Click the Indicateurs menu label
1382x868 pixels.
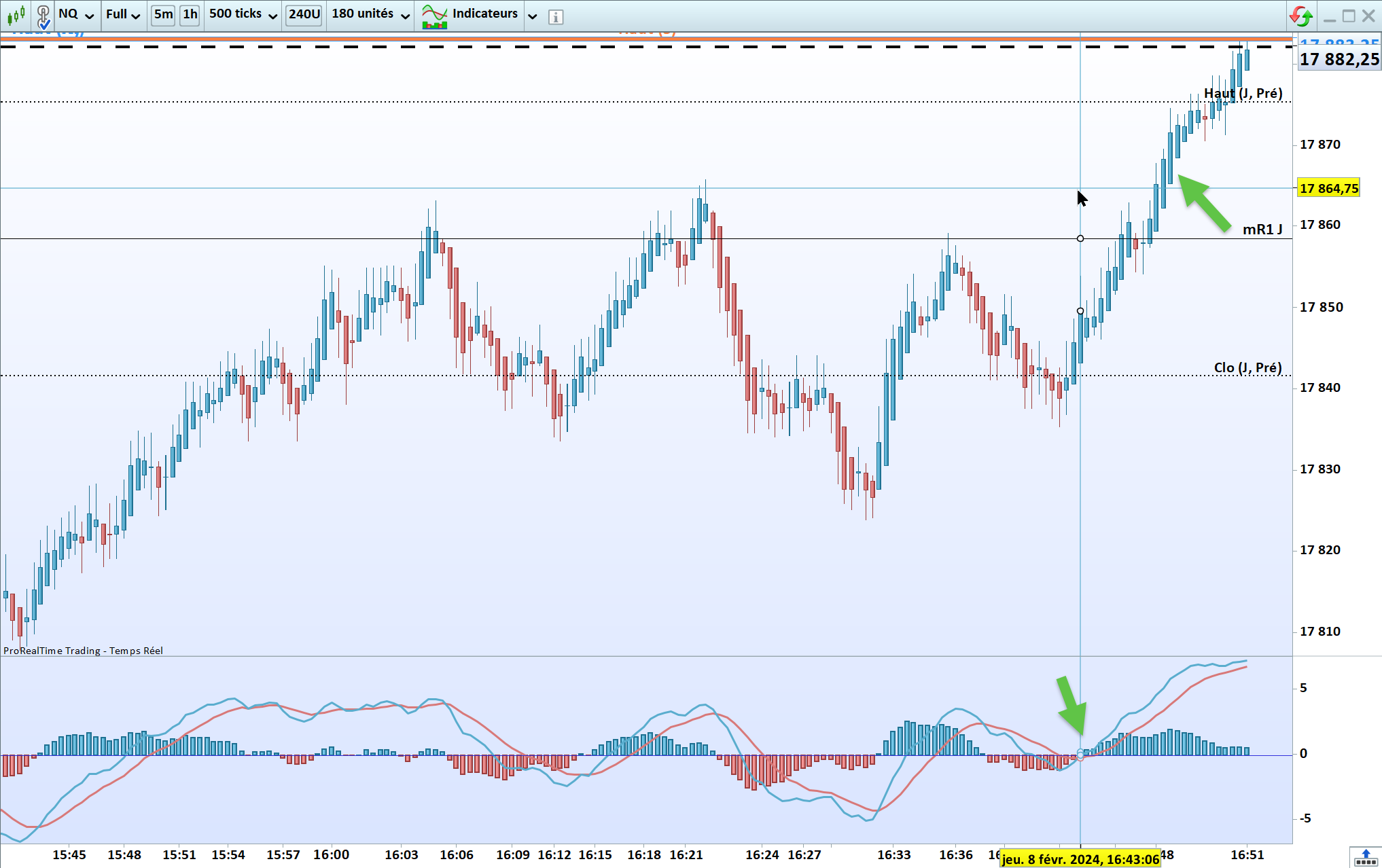point(484,14)
